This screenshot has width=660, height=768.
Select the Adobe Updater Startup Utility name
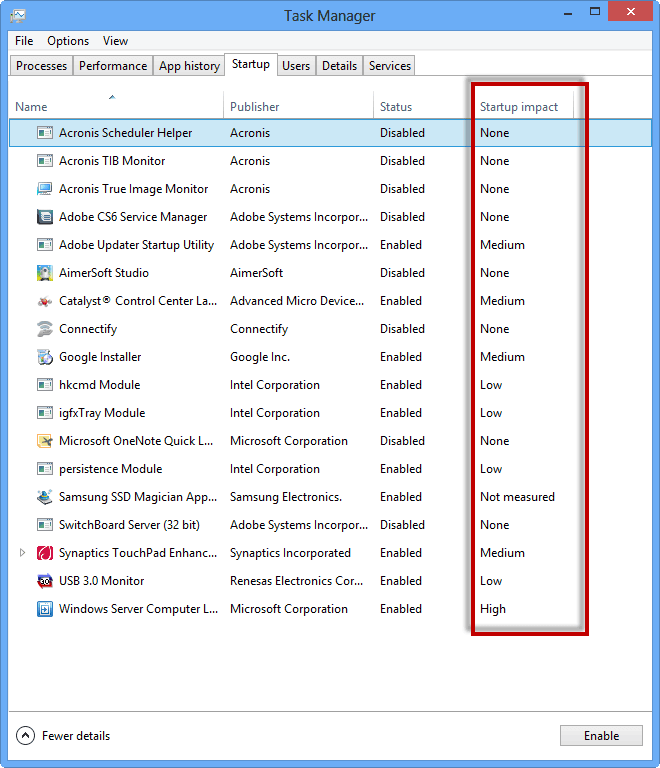pyautogui.click(x=137, y=245)
